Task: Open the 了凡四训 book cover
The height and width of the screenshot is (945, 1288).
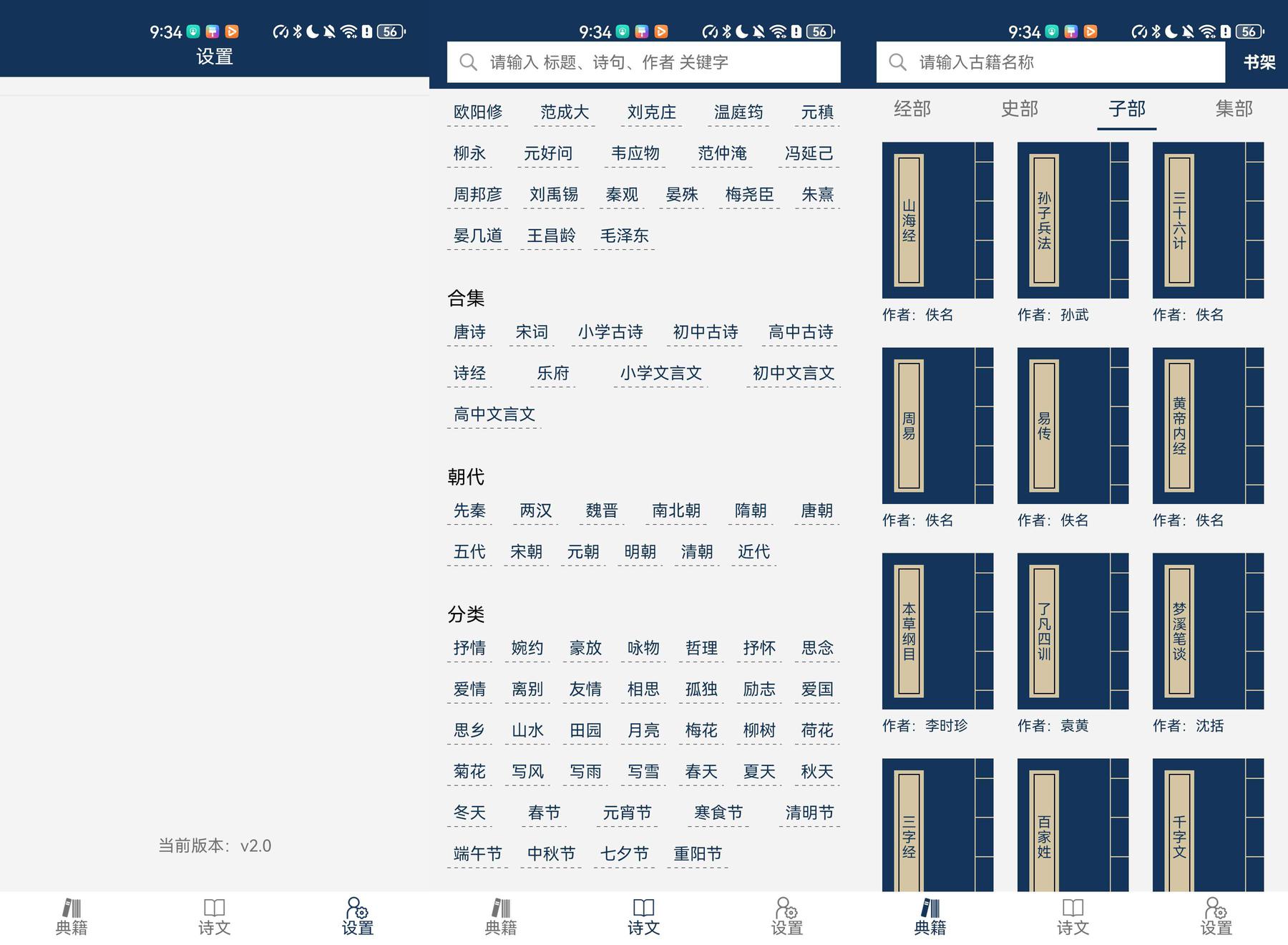Action: (1073, 631)
